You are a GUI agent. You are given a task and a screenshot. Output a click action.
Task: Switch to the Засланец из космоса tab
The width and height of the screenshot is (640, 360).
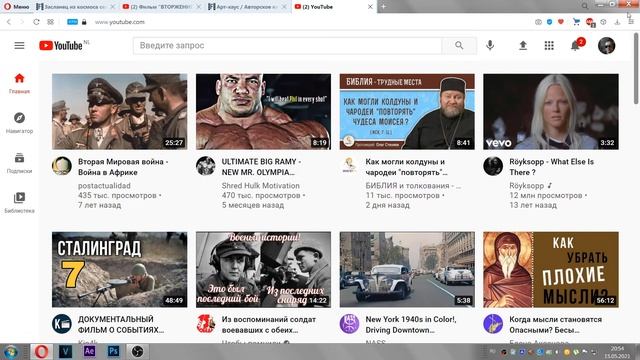[x=76, y=7]
